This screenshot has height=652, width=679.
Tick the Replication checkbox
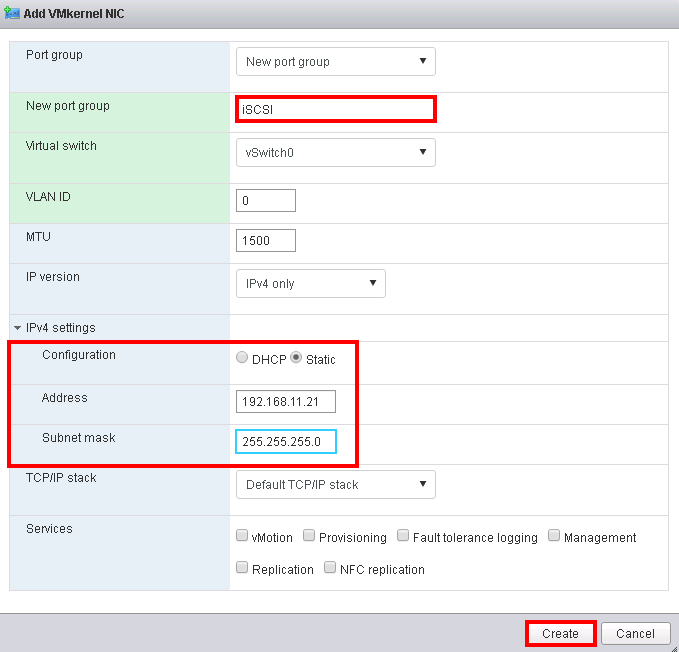(x=242, y=568)
